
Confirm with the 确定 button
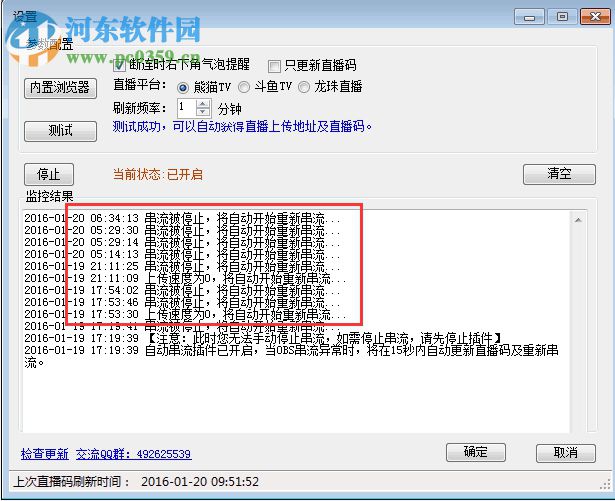pyautogui.click(x=476, y=453)
